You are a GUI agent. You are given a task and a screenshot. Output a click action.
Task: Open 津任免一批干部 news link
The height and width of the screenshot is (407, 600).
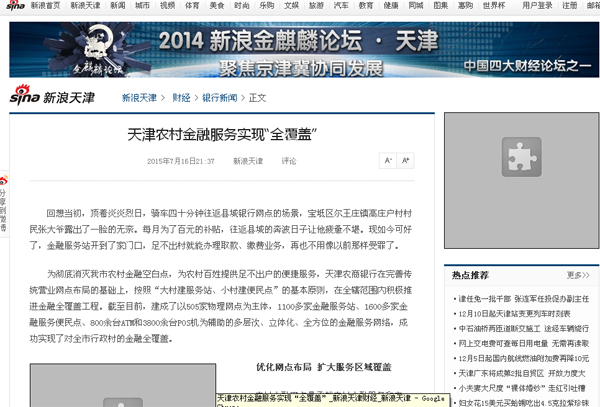pyautogui.click(x=523, y=299)
